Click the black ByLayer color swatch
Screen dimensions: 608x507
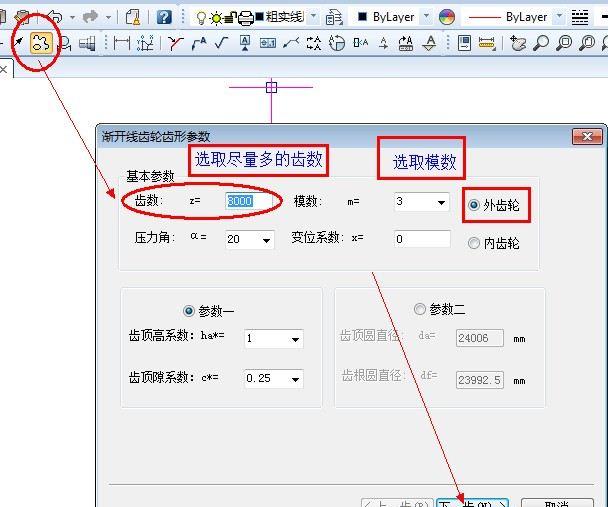click(362, 17)
